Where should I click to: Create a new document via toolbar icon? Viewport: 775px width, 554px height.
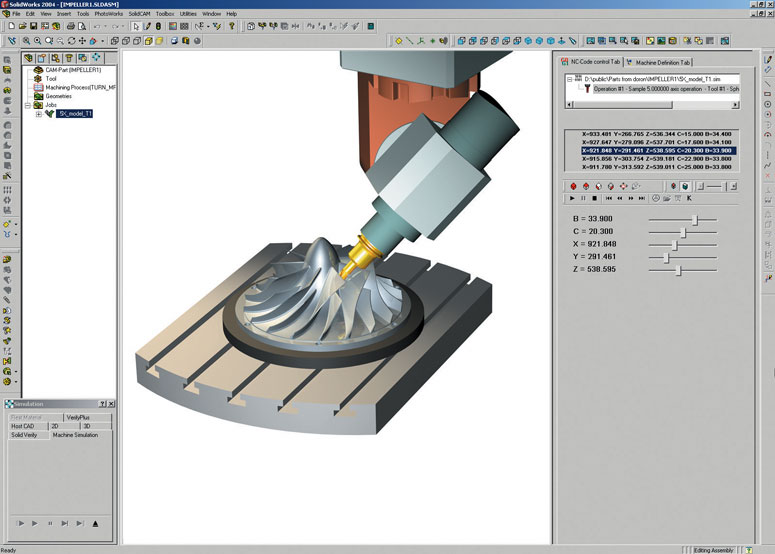point(11,26)
